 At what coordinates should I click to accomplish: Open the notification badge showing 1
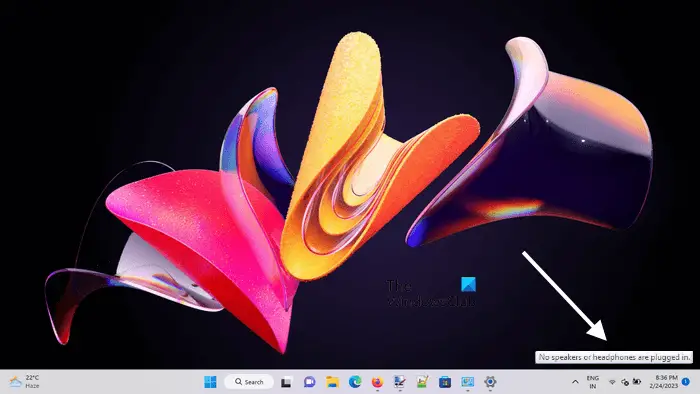coord(686,382)
